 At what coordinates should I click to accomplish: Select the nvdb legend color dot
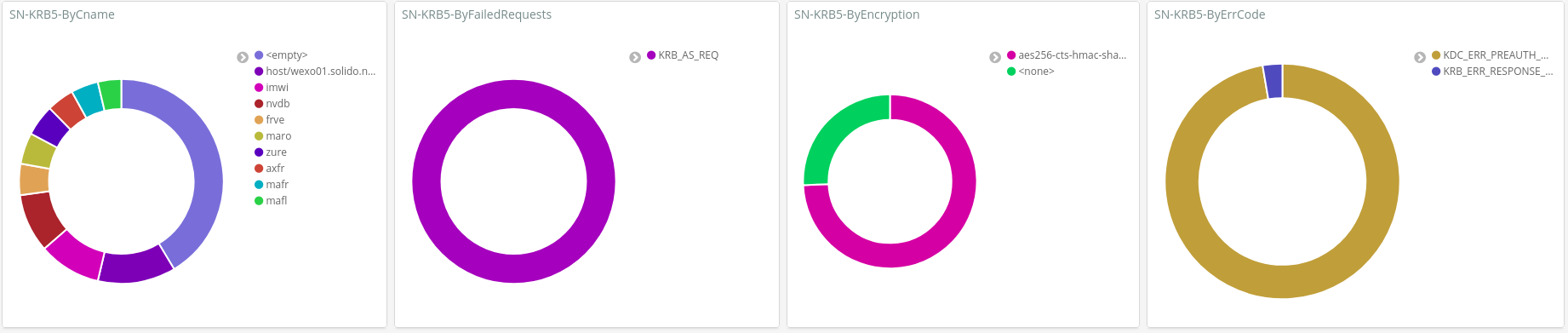point(259,104)
